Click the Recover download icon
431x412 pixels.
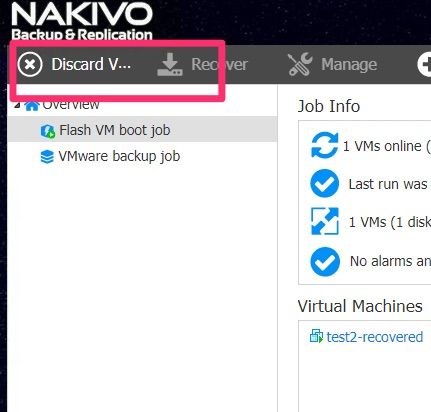[170, 64]
